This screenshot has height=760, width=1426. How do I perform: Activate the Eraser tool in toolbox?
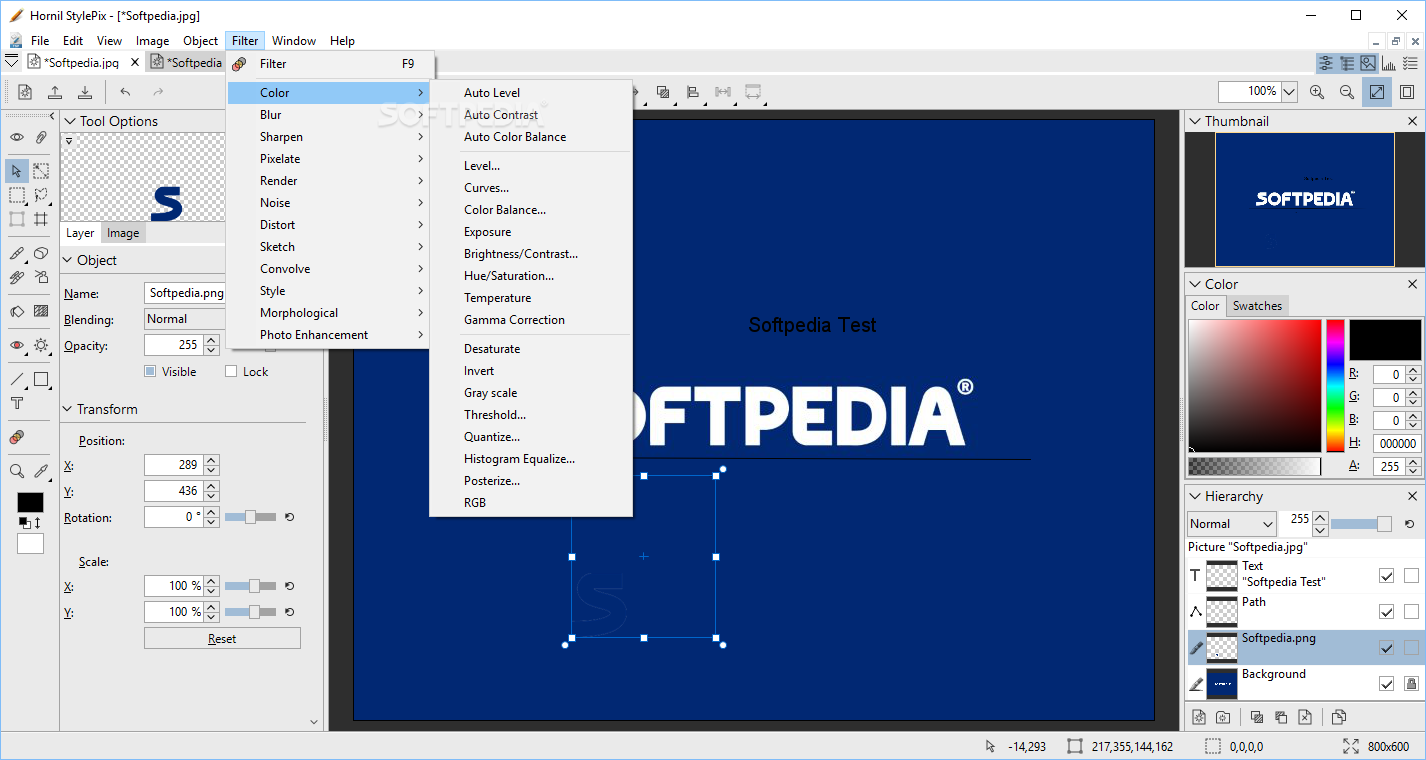tap(41, 253)
